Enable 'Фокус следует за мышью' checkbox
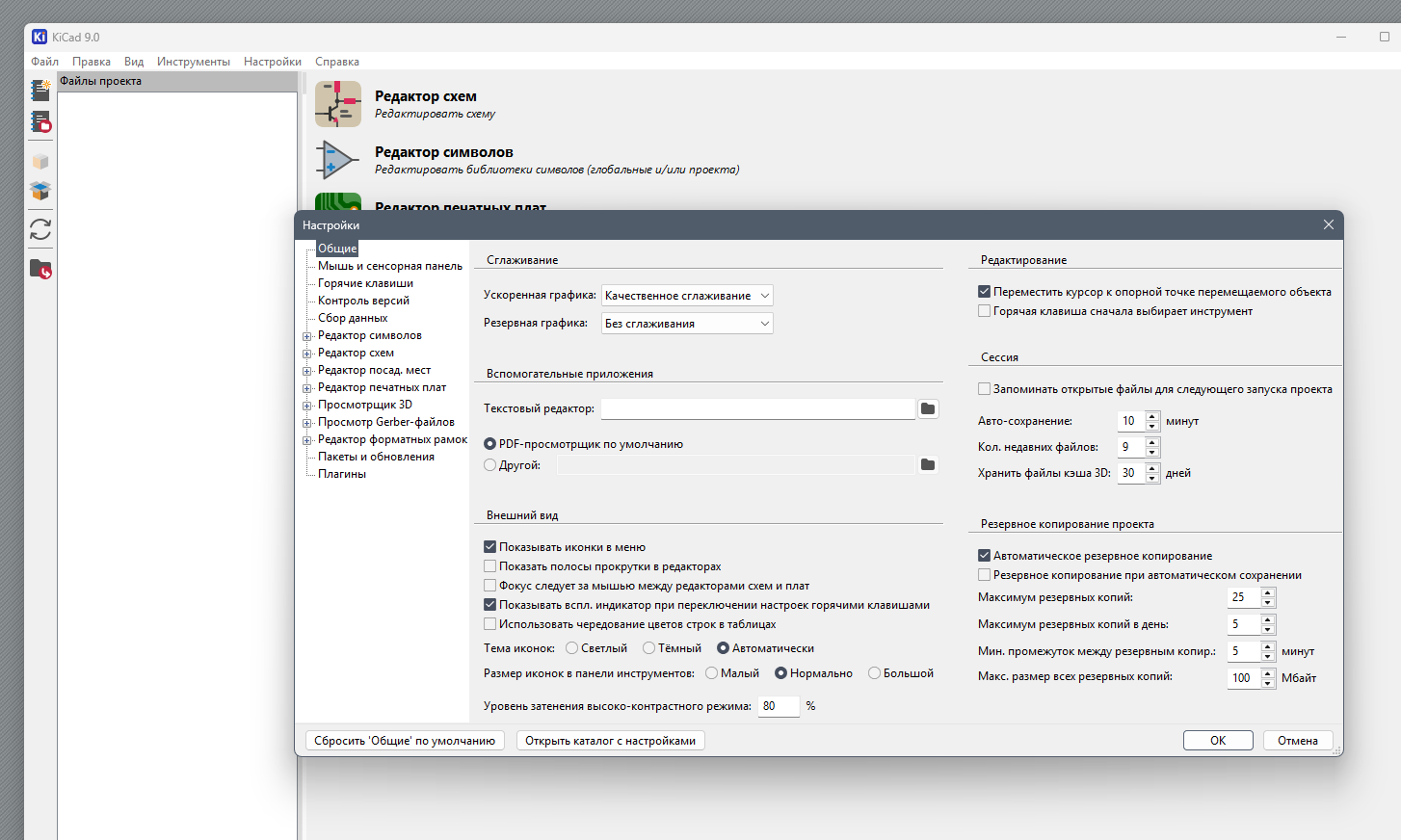1401x840 pixels. (489, 586)
